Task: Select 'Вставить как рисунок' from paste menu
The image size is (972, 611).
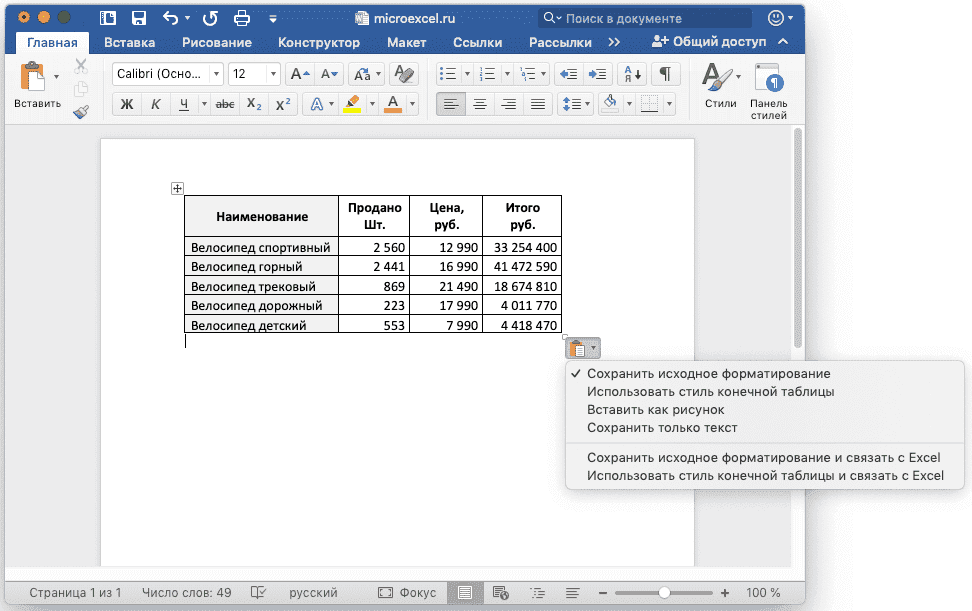Action: [x=655, y=410]
